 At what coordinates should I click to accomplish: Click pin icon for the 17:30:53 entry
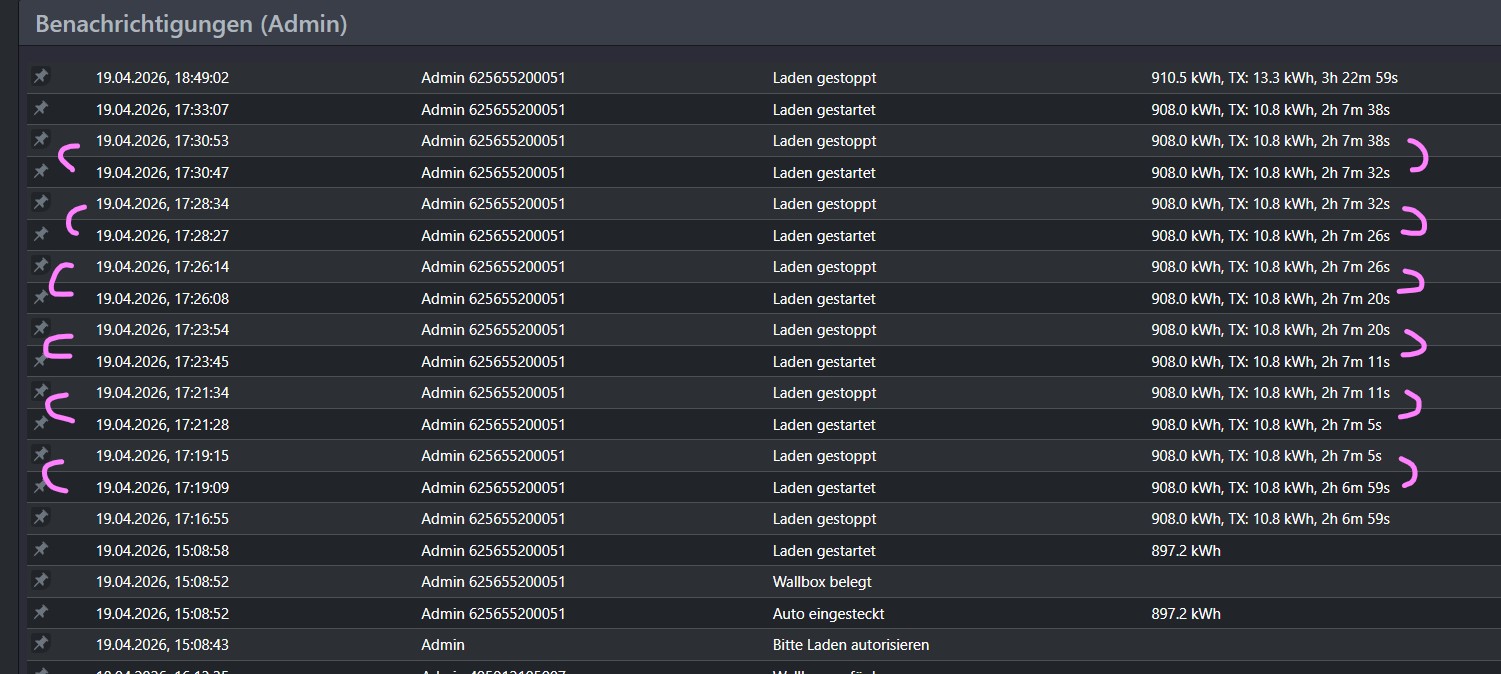pos(40,140)
